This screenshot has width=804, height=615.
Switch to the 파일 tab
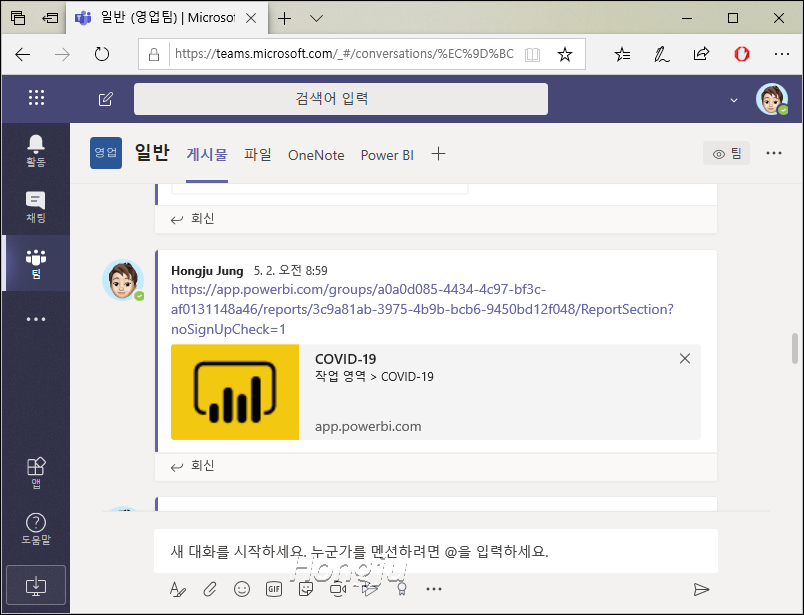pyautogui.click(x=257, y=154)
